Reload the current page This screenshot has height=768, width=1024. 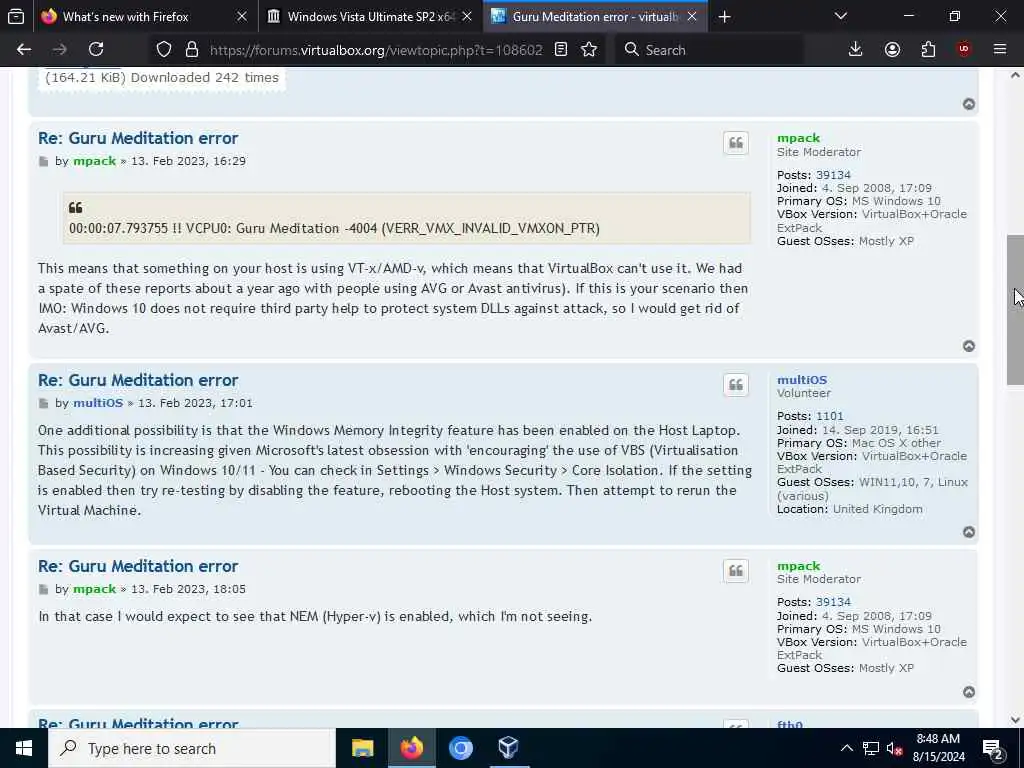click(96, 50)
